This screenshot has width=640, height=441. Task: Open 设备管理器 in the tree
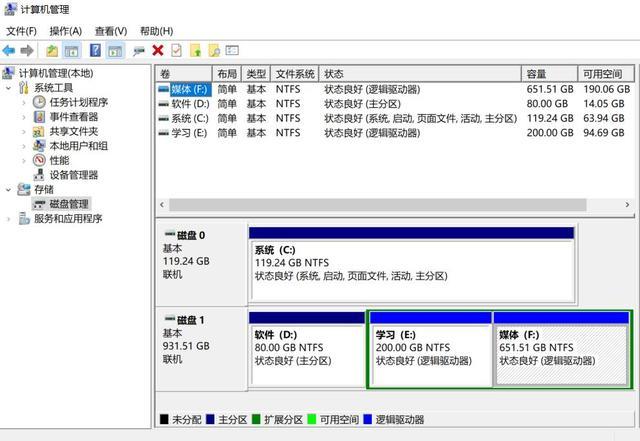pos(74,175)
